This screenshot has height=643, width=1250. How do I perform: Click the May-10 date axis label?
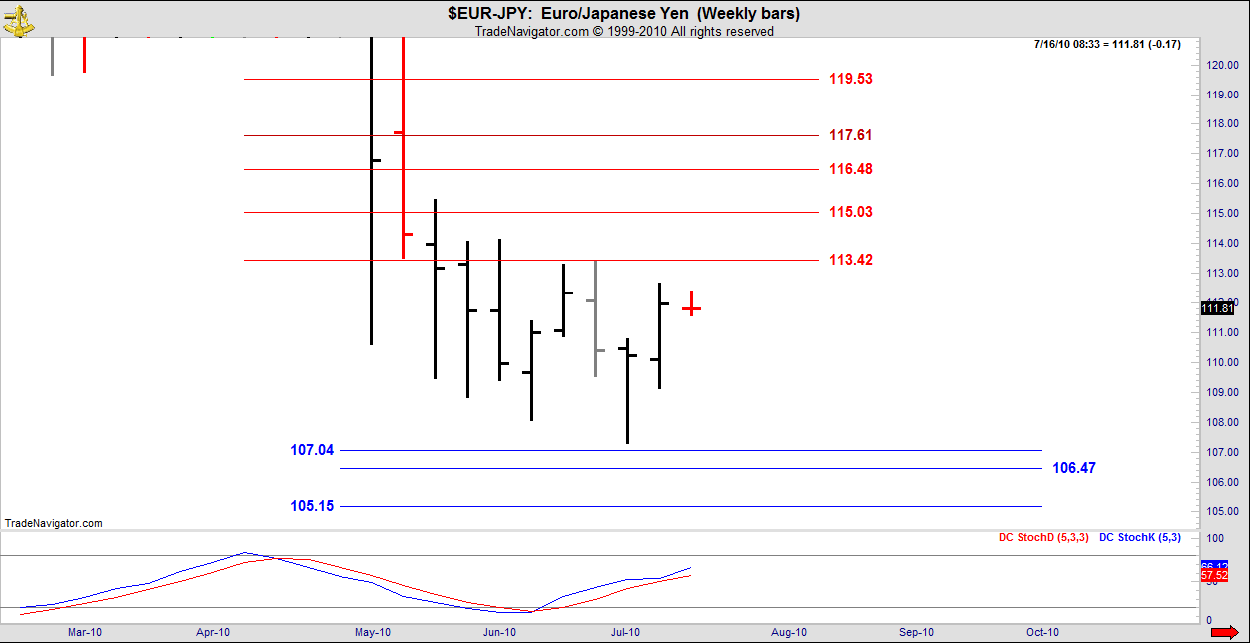372,632
